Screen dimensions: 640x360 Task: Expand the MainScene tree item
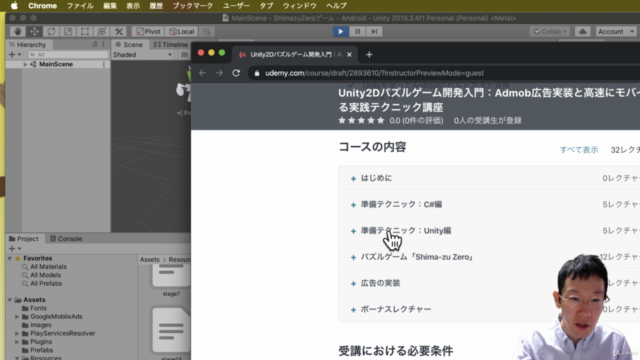click(25, 64)
